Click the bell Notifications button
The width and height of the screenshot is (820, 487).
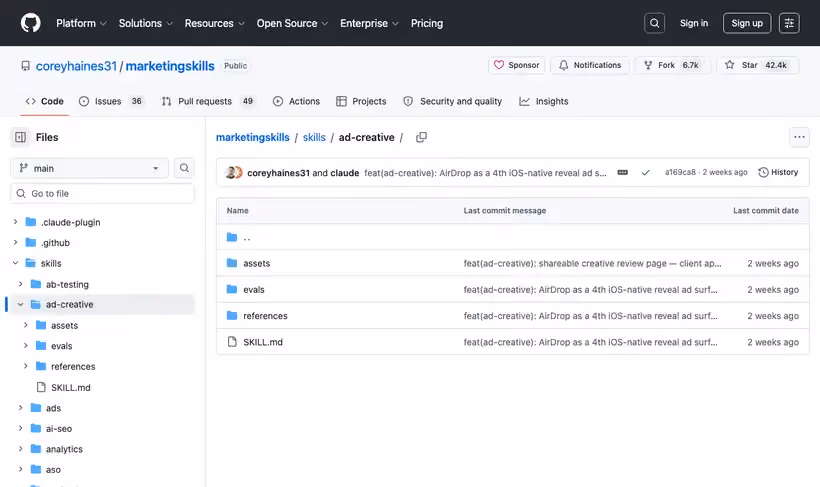[x=590, y=65]
